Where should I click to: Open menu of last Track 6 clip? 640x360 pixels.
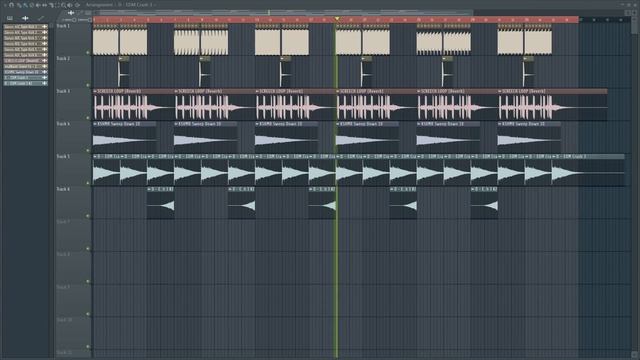coord(473,189)
